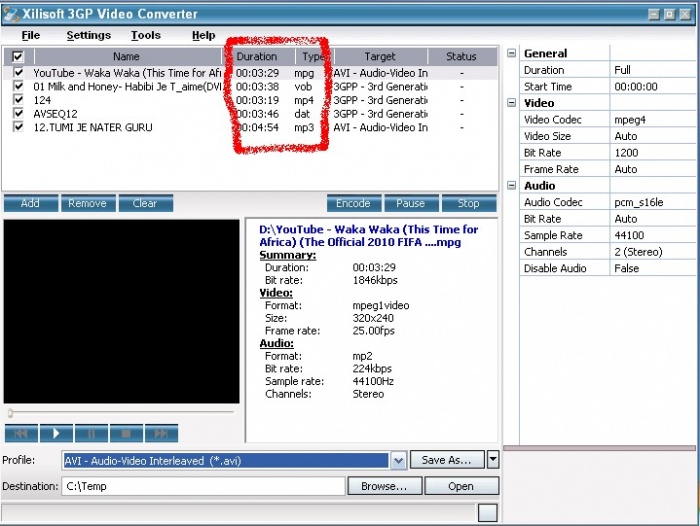This screenshot has width=700, height=526.
Task: Stop the preview with square stop icon
Action: [126, 433]
